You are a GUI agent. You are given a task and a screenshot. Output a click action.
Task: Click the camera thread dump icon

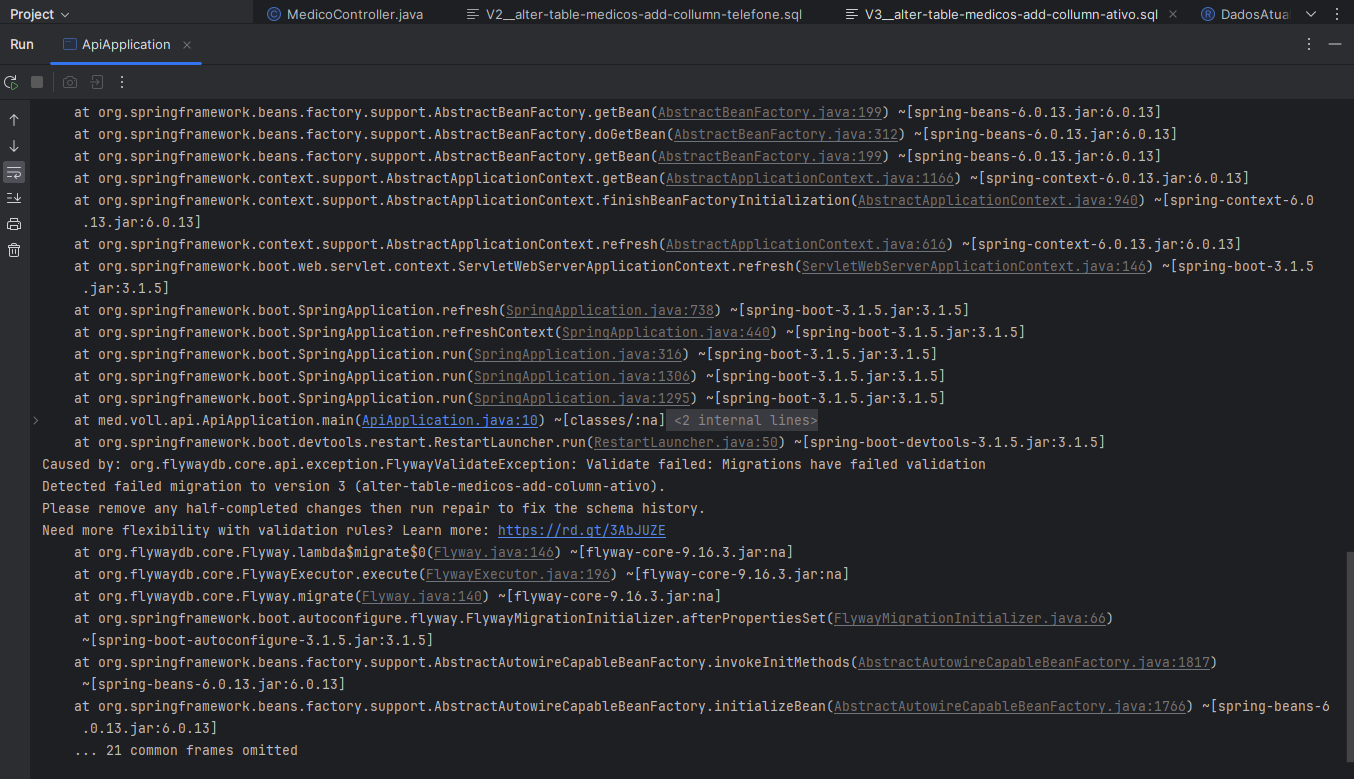70,82
